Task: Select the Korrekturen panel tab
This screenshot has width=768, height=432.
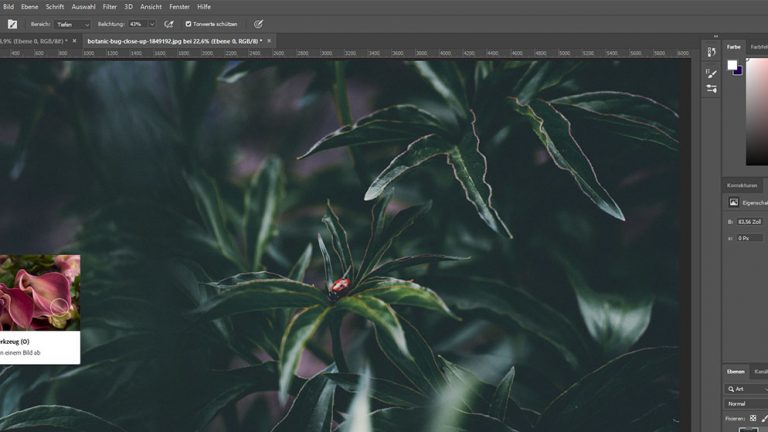Action: (x=742, y=185)
